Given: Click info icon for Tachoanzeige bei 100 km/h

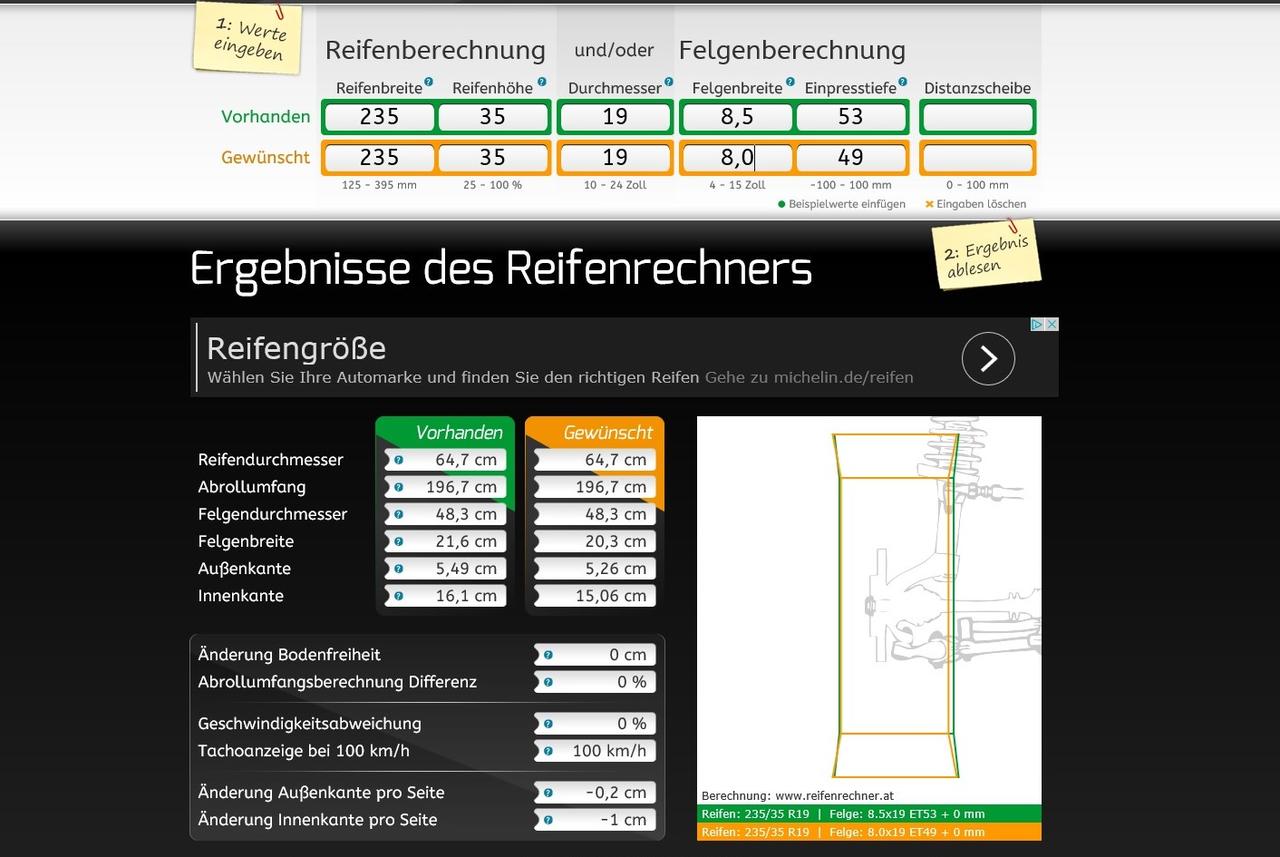Looking at the screenshot, I should [x=548, y=751].
